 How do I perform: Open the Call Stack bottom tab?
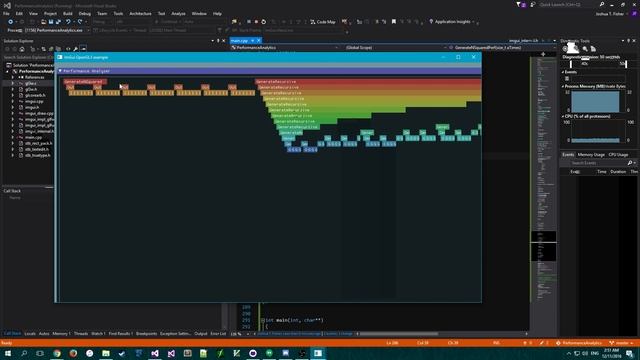[12, 333]
